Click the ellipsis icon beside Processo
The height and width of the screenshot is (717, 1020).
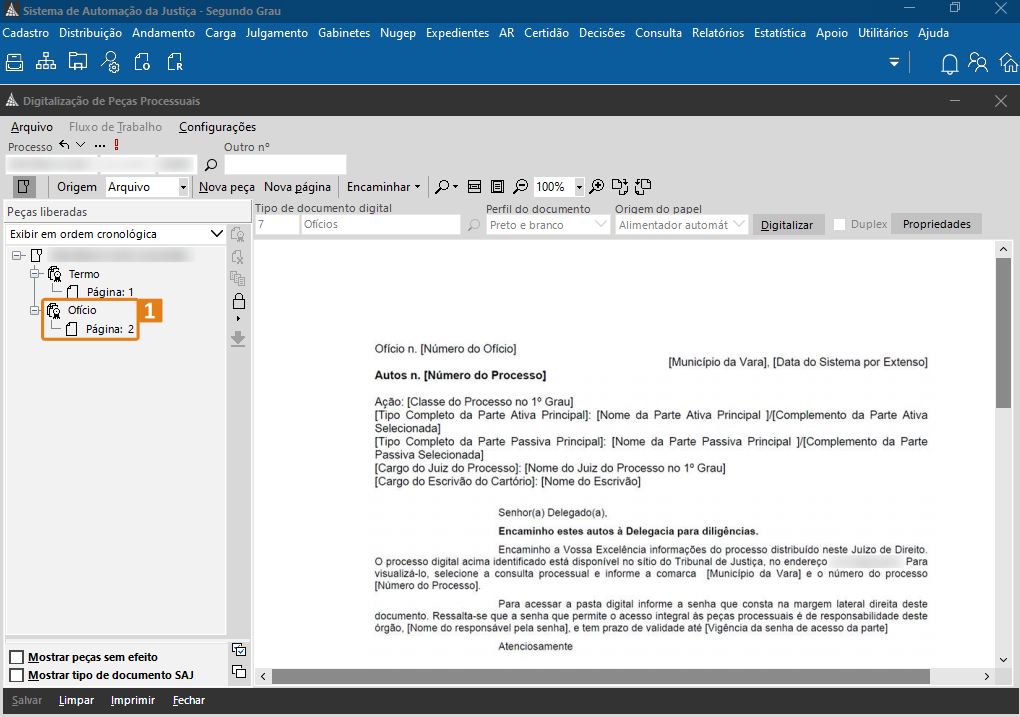click(100, 146)
